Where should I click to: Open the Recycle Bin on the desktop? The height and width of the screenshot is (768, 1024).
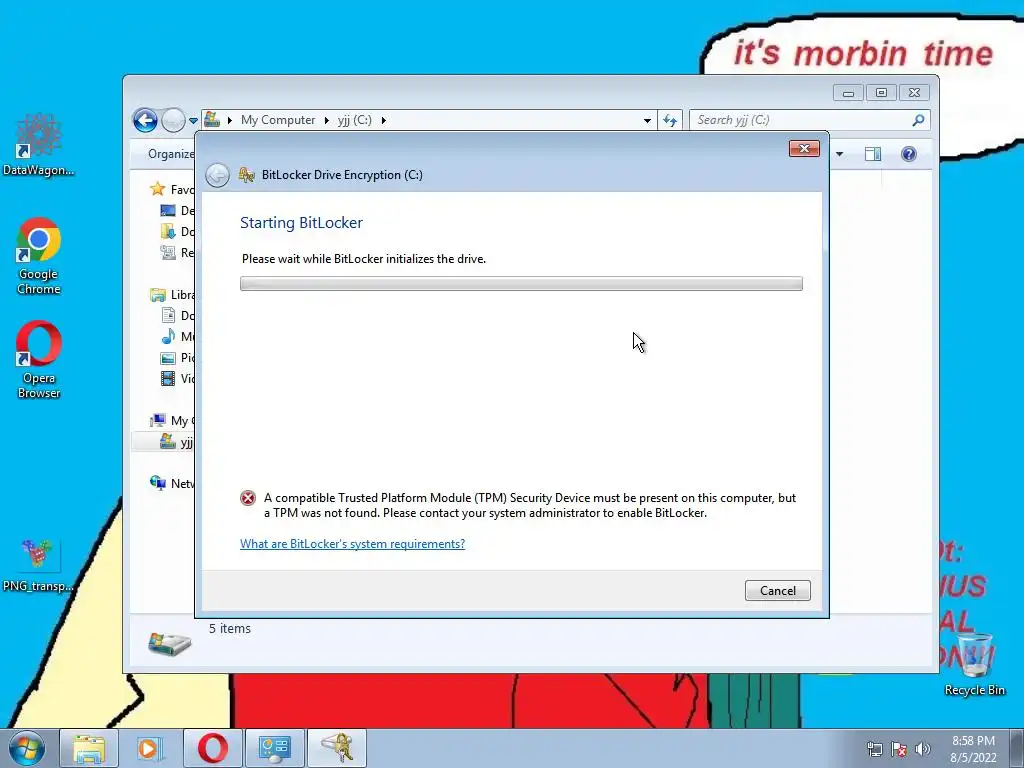coord(974,665)
